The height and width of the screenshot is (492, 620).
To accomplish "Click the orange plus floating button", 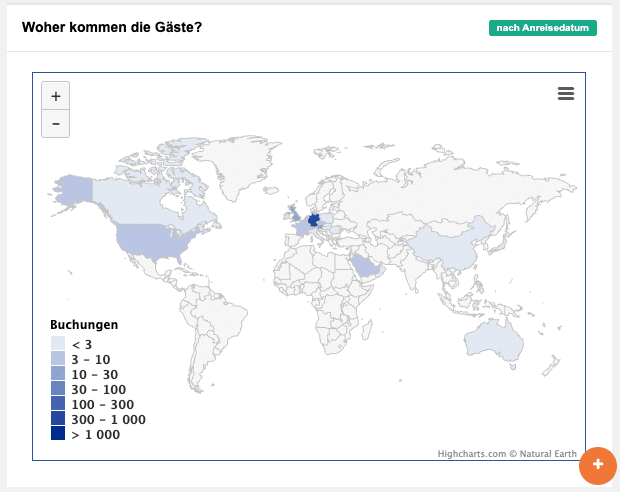I will [x=598, y=464].
